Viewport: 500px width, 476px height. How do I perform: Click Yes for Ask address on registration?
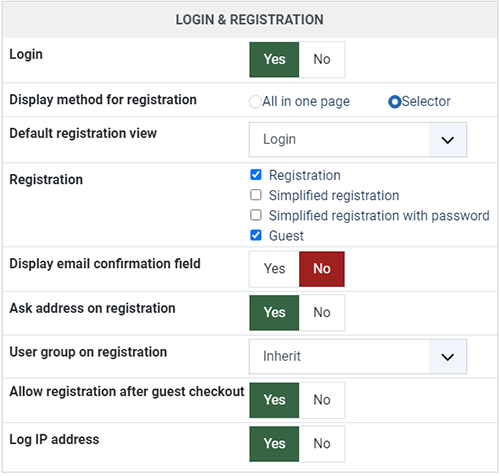click(274, 313)
